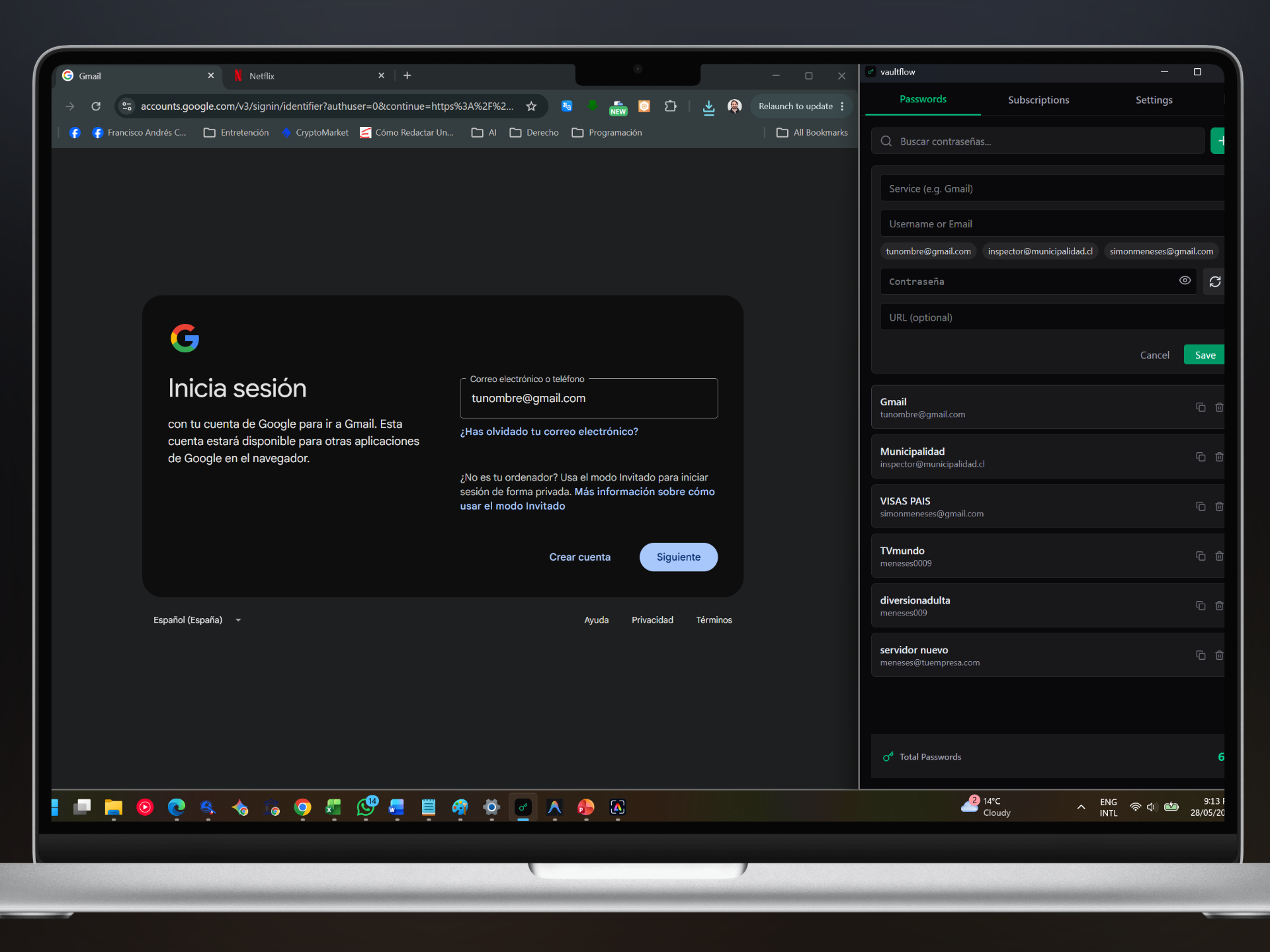Switch to the Subscriptions tab
The width and height of the screenshot is (1270, 952).
[1038, 100]
